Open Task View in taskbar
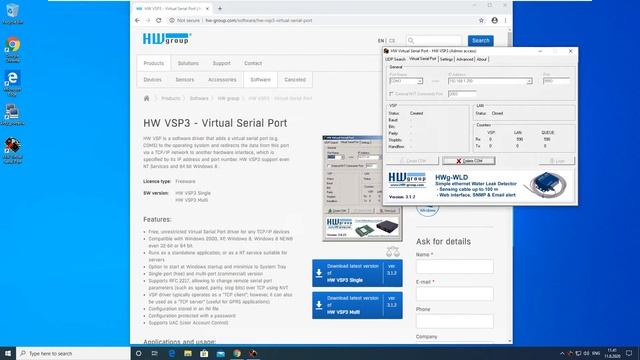 pyautogui.click(x=155, y=353)
